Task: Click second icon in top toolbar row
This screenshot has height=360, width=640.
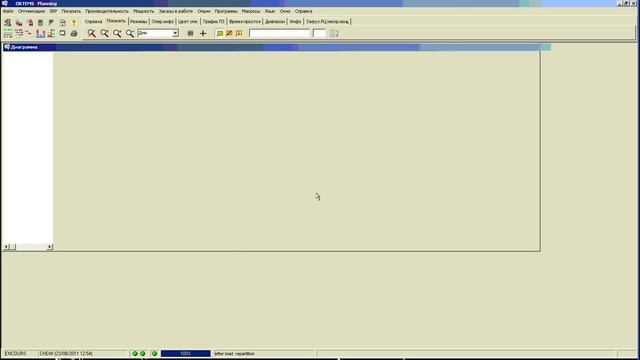Action: click(x=19, y=22)
